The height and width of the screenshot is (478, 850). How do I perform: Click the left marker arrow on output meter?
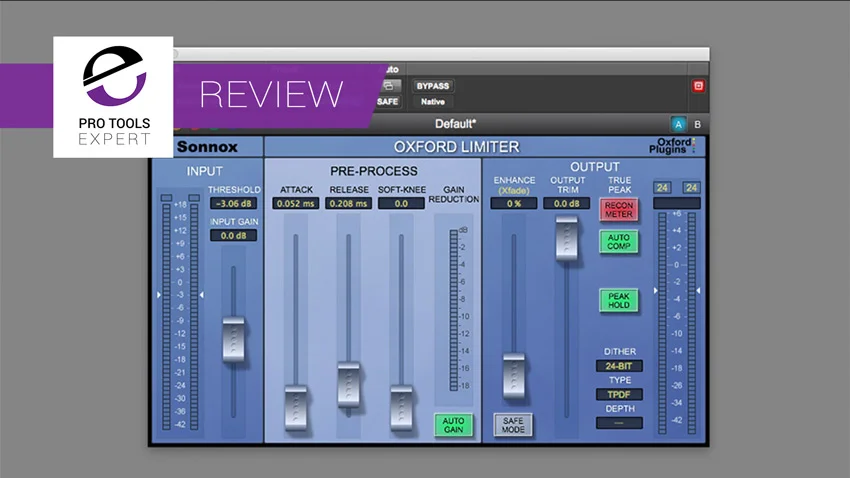point(655,291)
